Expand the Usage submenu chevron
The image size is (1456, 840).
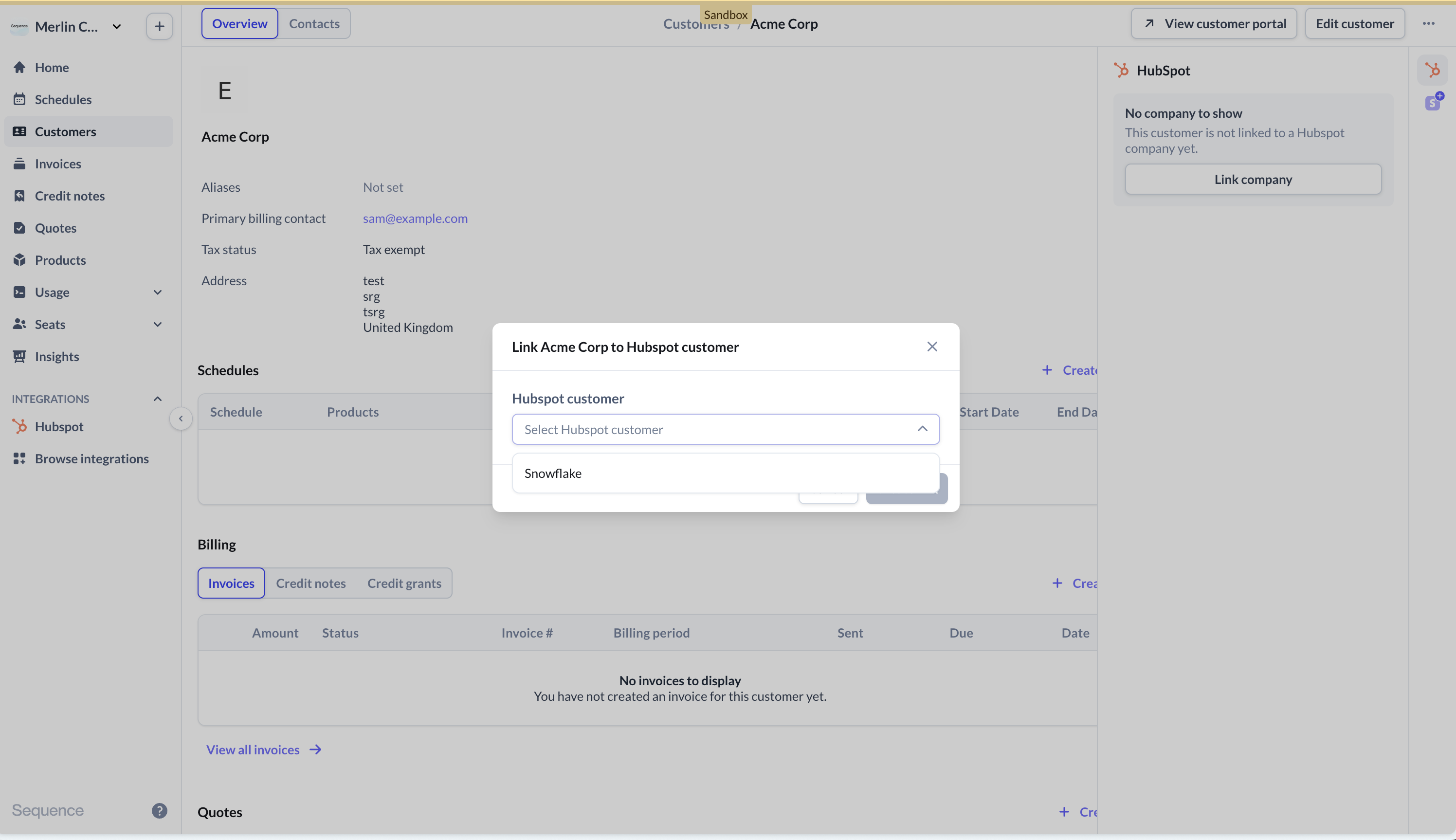(158, 292)
